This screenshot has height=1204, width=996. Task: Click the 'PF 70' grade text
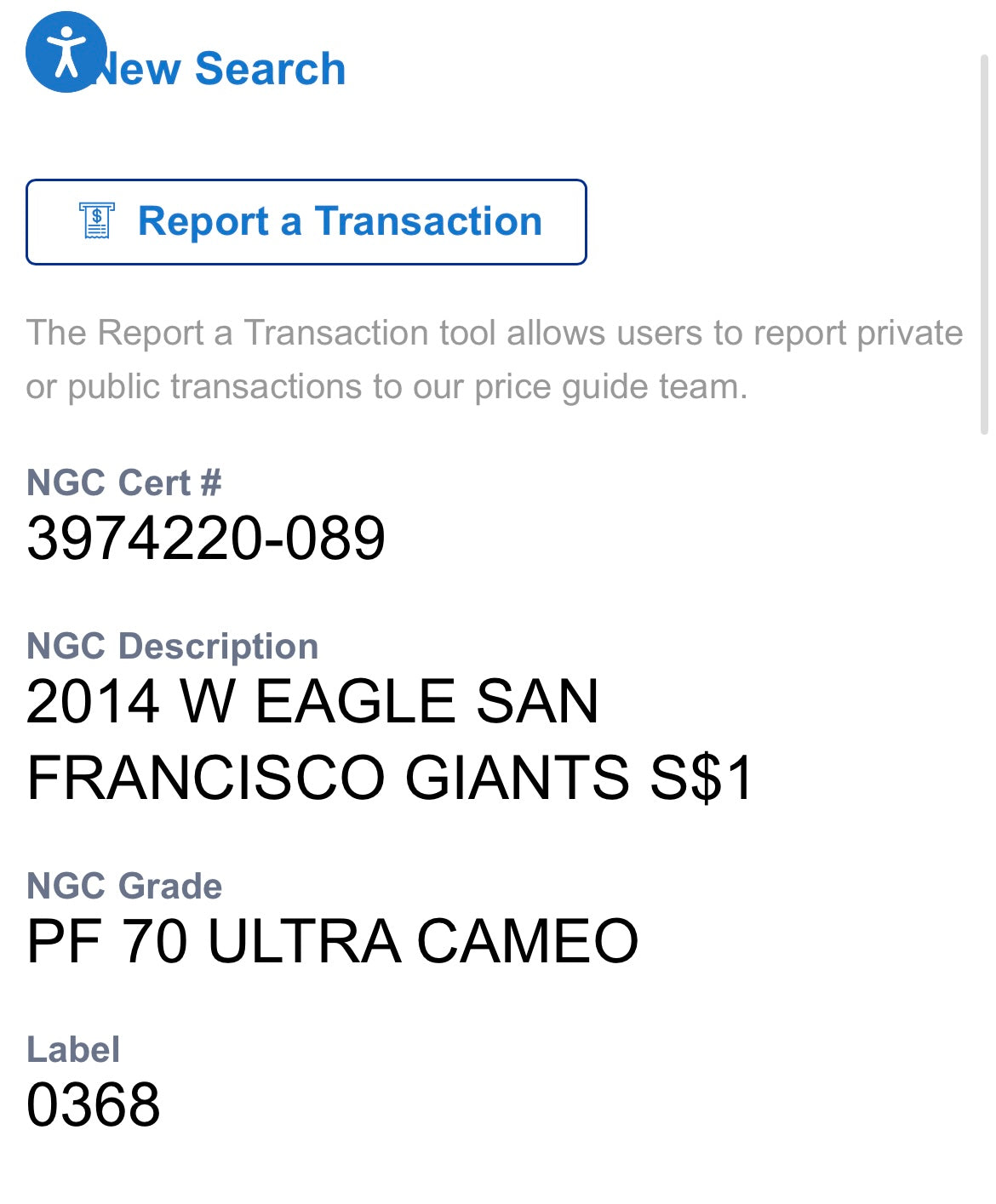pyautogui.click(x=106, y=941)
